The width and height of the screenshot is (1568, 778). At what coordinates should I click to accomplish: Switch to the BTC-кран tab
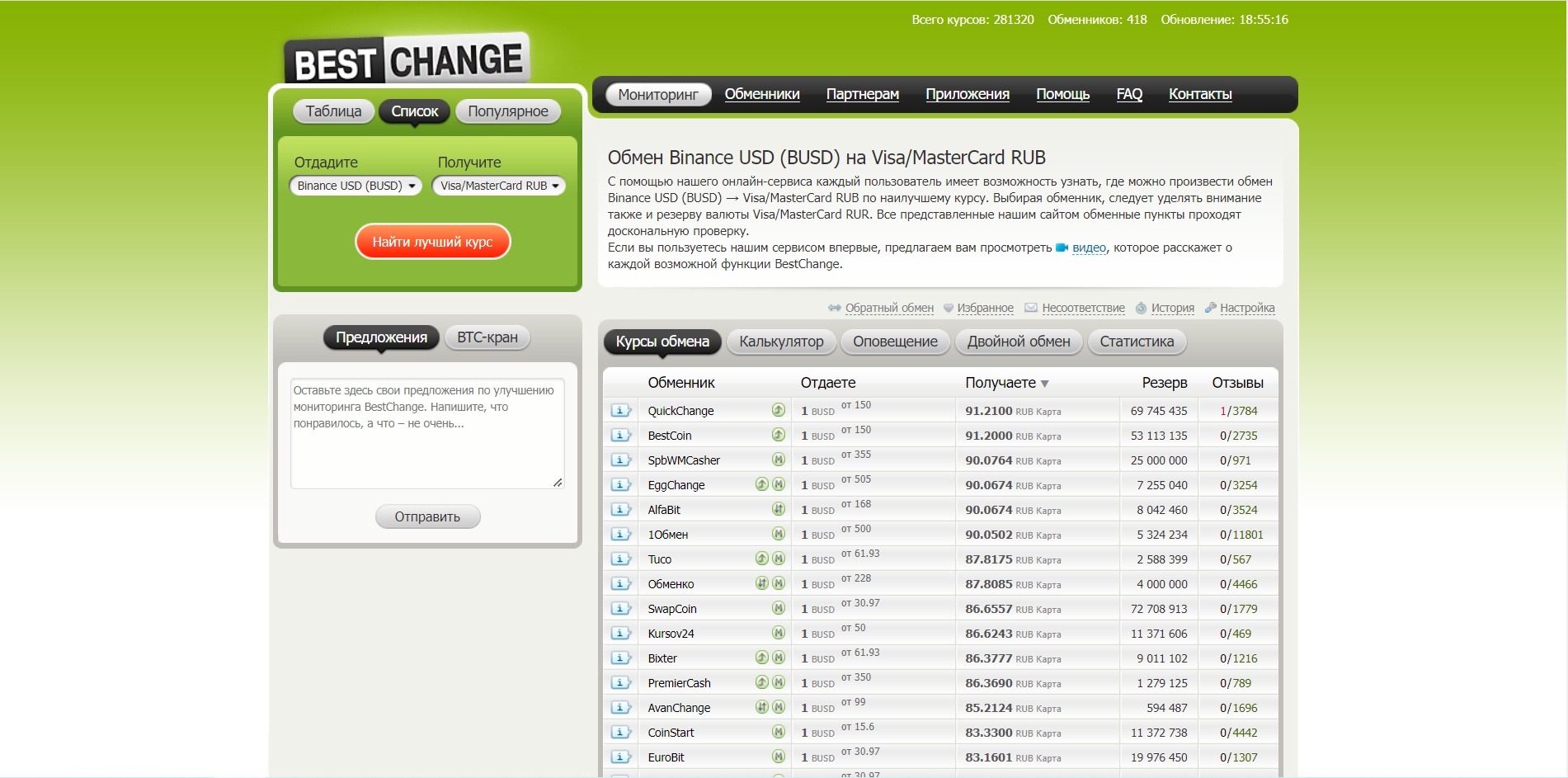pos(487,337)
